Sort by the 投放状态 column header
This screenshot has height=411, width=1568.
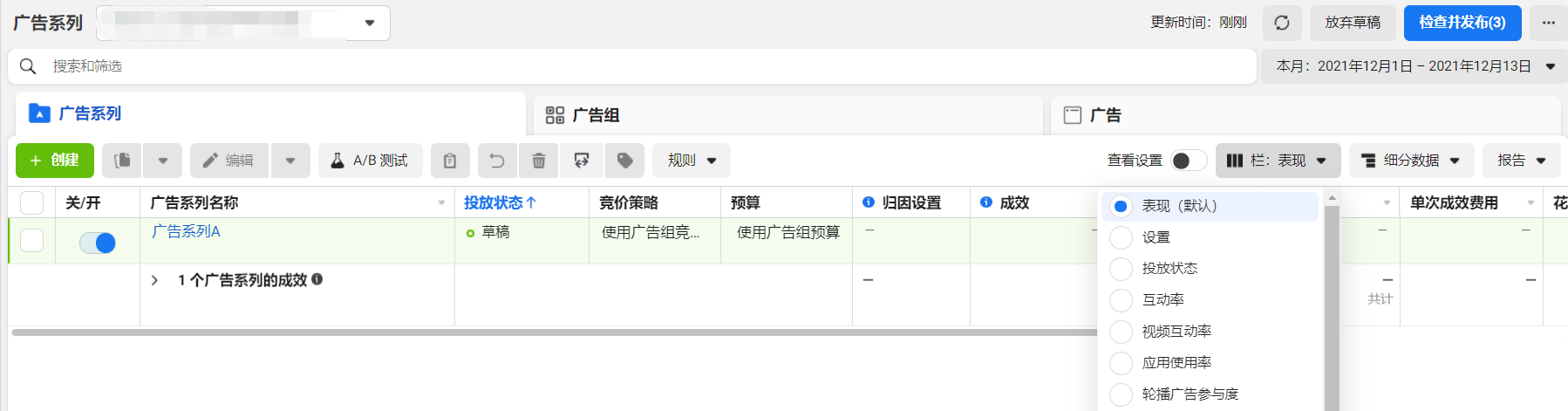[x=500, y=202]
